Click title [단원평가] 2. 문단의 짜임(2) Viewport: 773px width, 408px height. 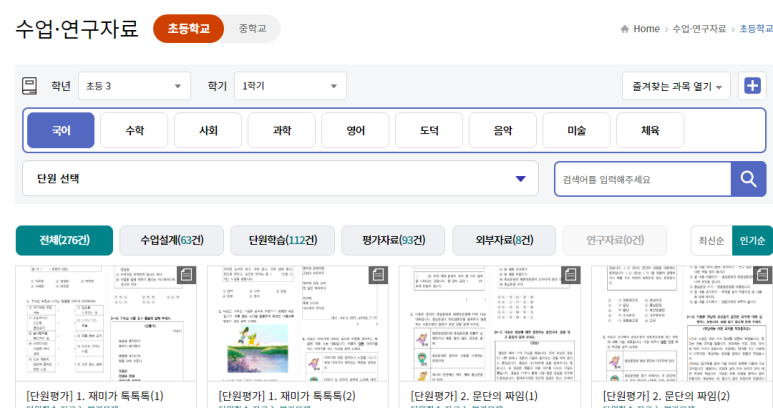(667, 396)
